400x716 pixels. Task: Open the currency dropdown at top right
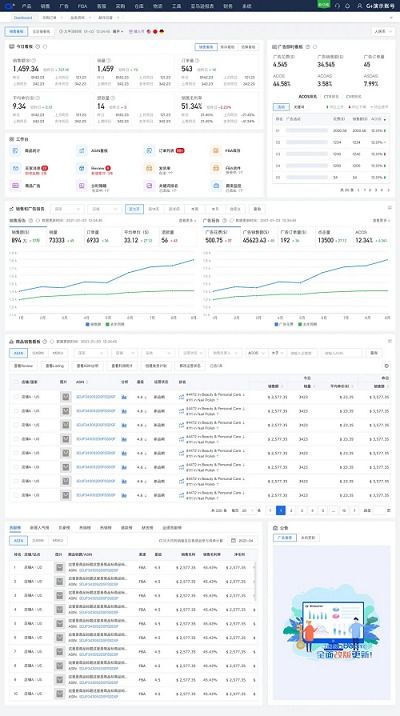coord(383,32)
